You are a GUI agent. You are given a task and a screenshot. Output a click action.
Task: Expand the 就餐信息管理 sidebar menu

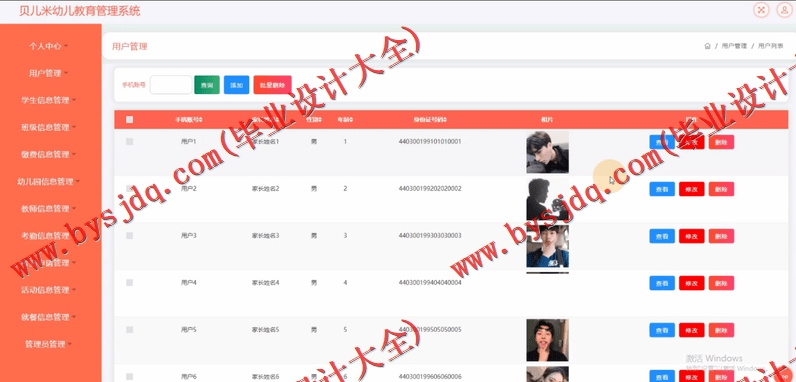(49, 317)
